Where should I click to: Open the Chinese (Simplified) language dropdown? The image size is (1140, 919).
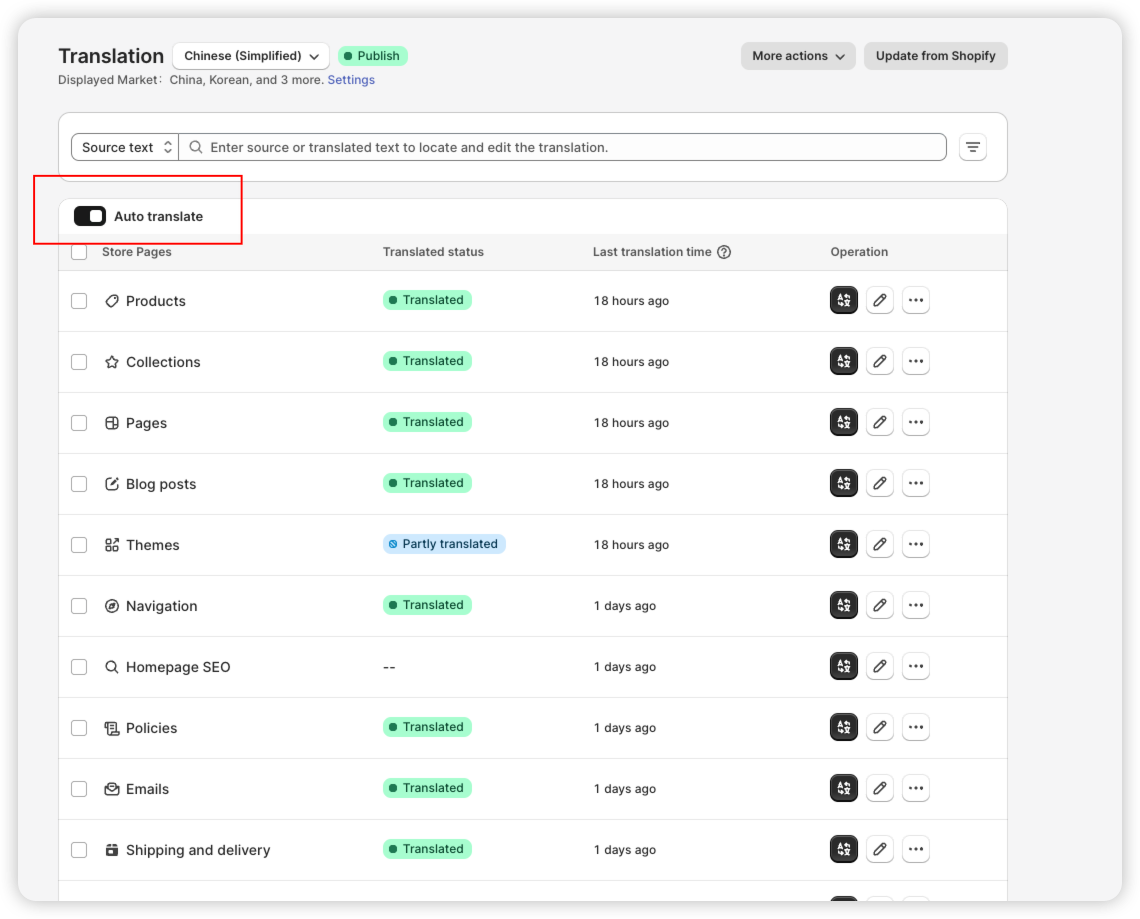(x=251, y=56)
